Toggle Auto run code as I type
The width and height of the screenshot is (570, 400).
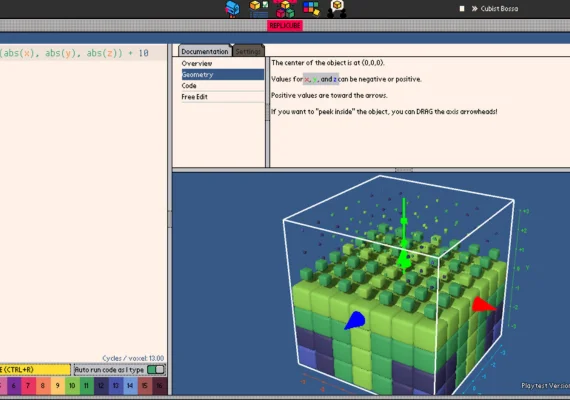click(156, 370)
